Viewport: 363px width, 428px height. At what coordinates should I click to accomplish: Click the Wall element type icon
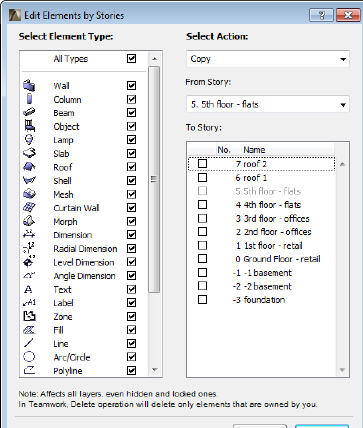click(29, 85)
